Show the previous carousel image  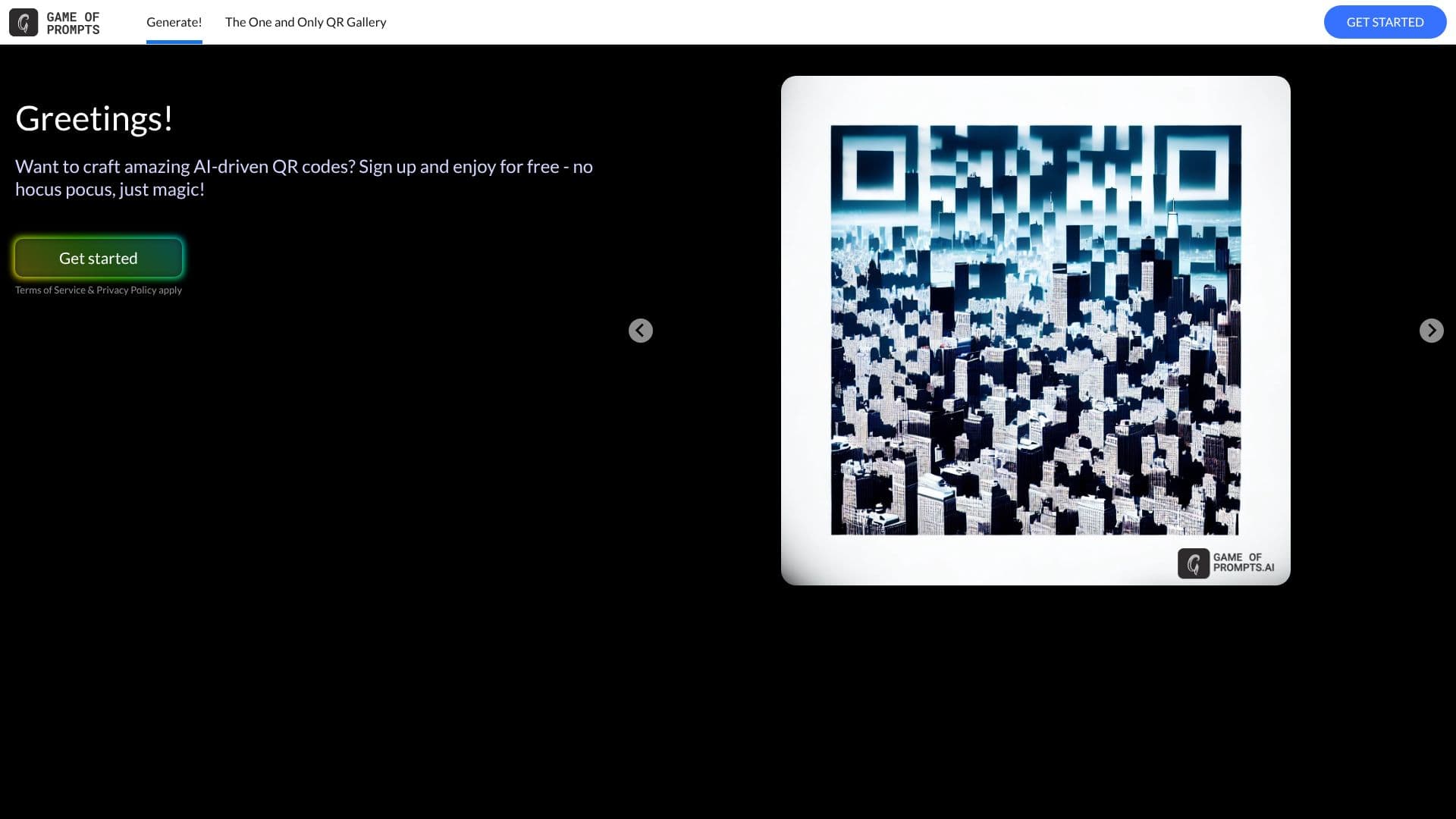pyautogui.click(x=641, y=331)
